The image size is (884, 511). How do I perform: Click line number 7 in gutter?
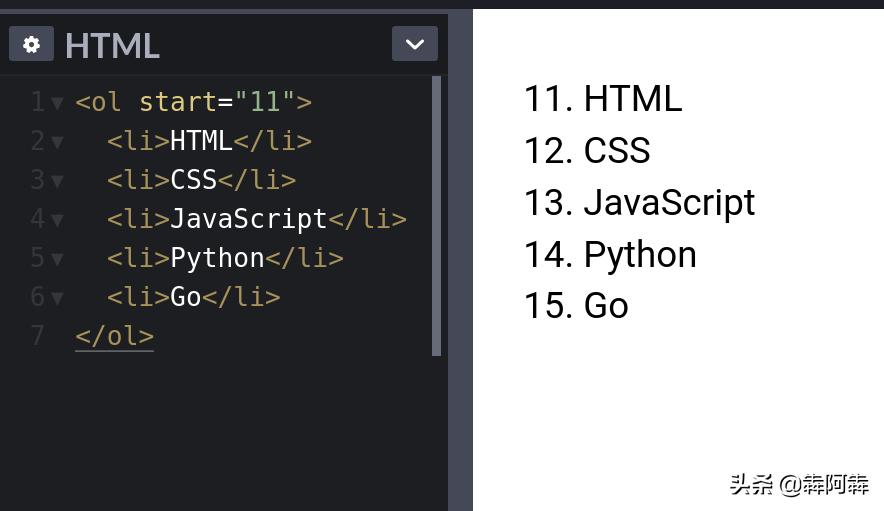tap(37, 336)
